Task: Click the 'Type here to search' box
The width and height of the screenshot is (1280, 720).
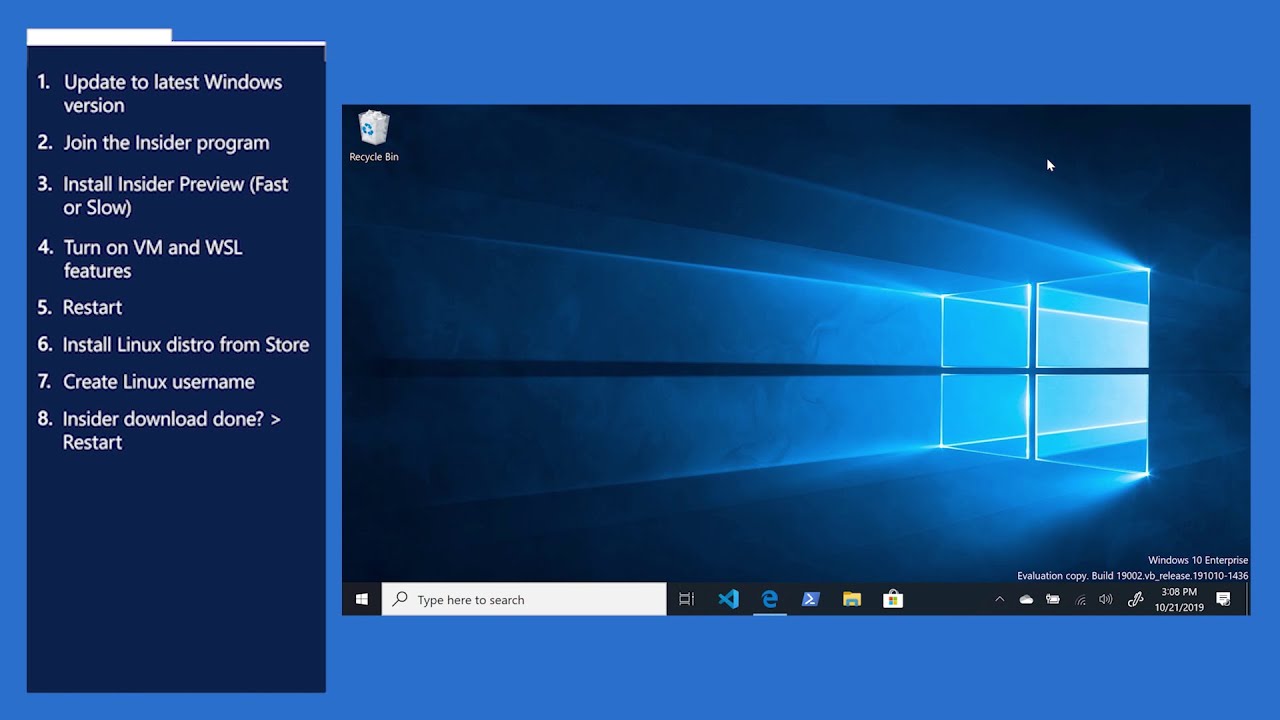Action: coord(524,600)
